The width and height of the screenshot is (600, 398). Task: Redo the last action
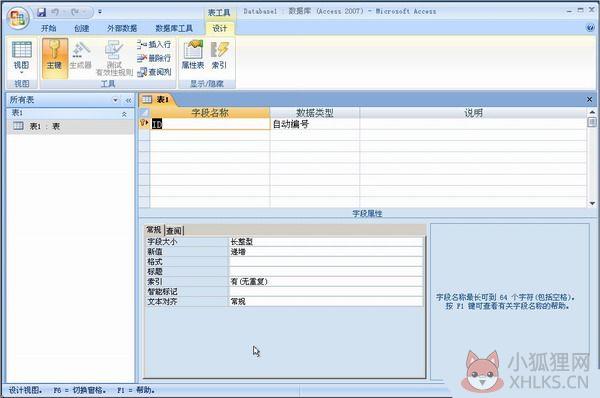pyautogui.click(x=74, y=12)
